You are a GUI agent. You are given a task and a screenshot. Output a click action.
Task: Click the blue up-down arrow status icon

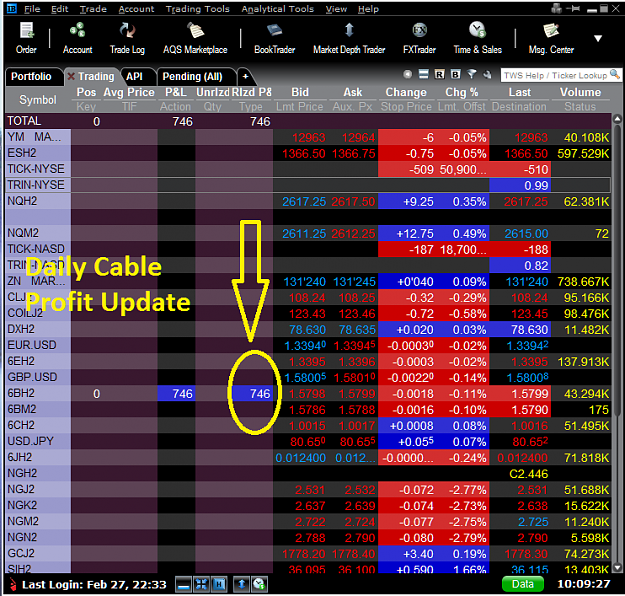[241, 585]
